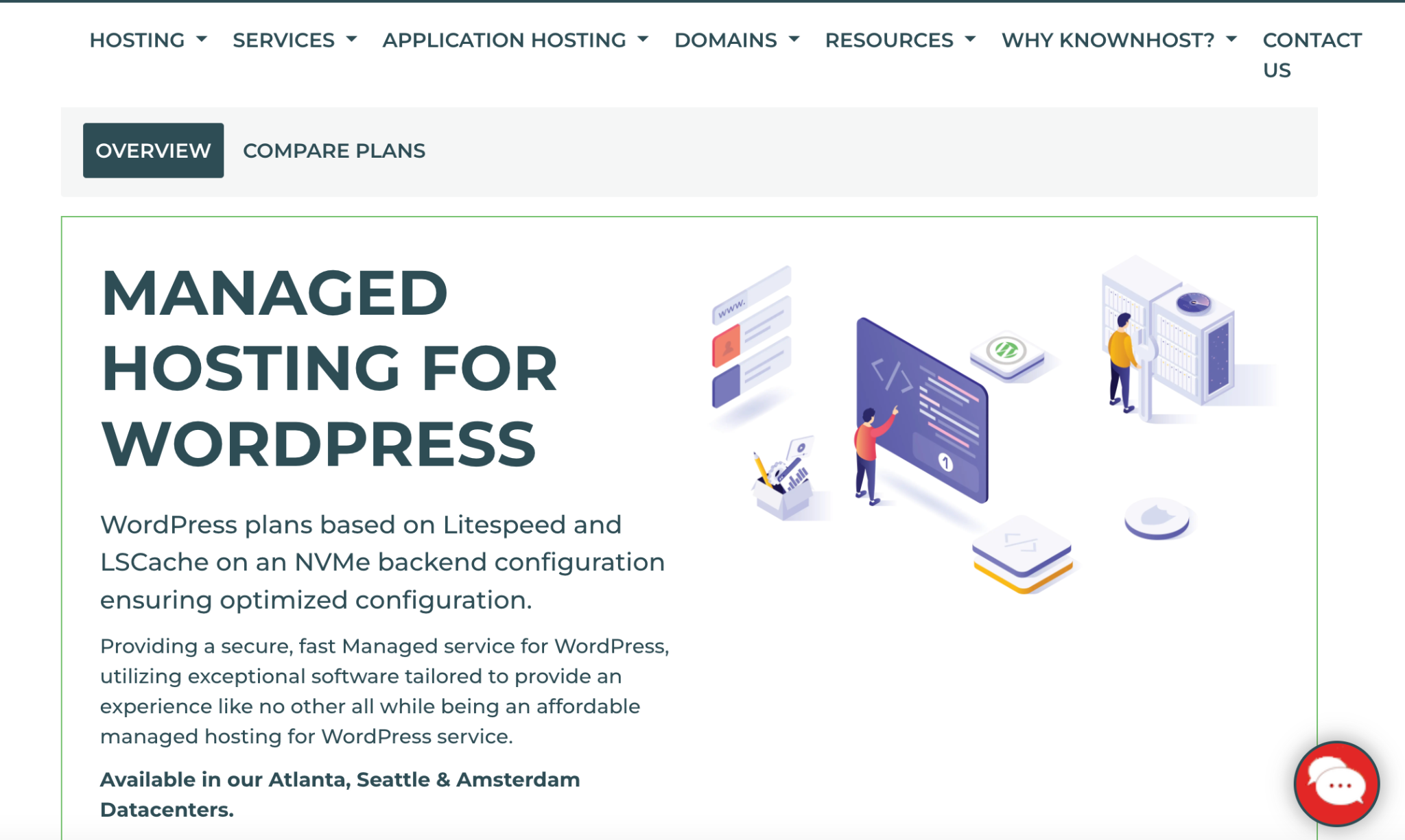Go to the Contact Us page
The image size is (1405, 840).
pos(1312,55)
